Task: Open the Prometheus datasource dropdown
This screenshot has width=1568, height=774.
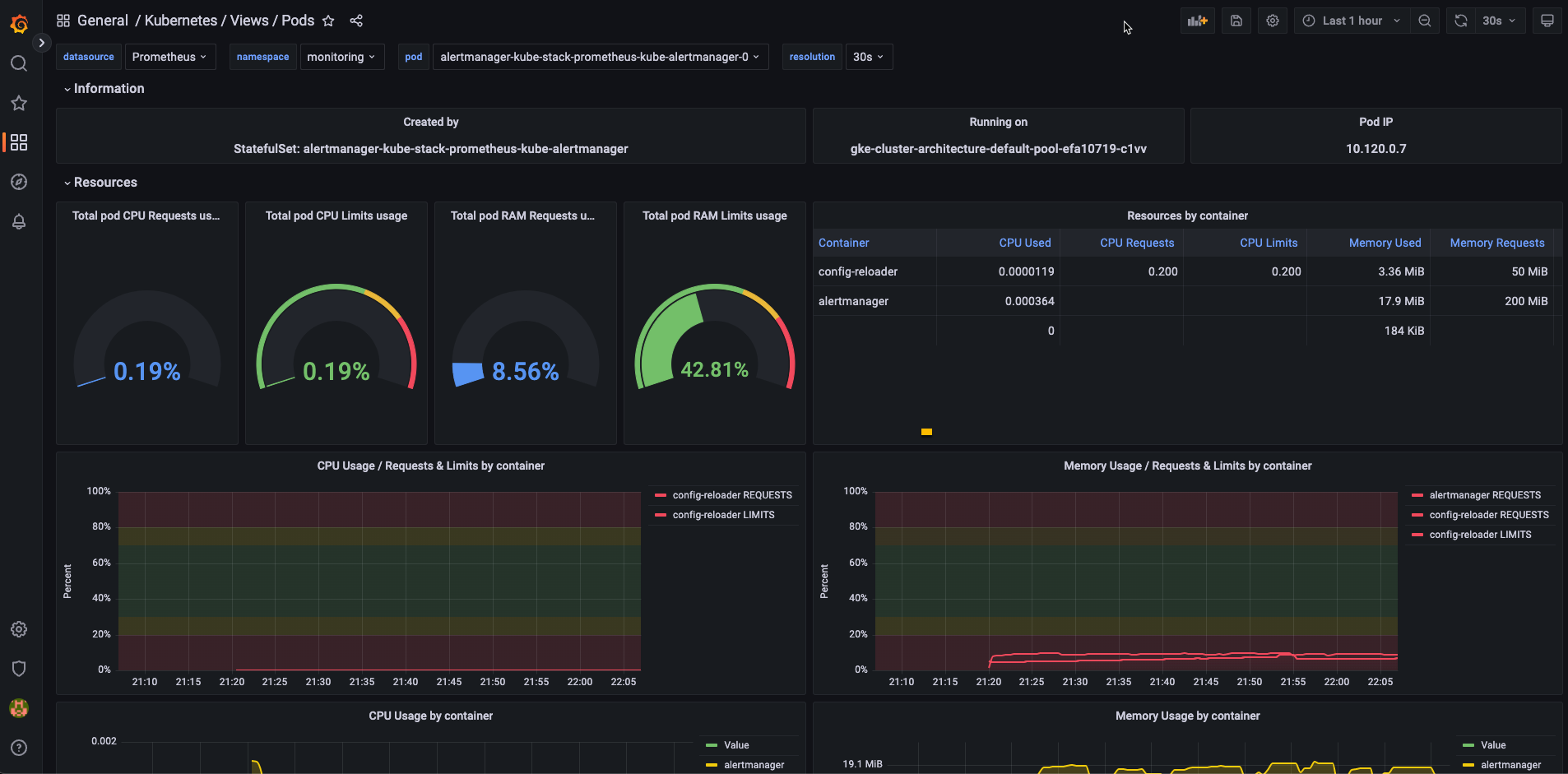Action: pos(169,57)
